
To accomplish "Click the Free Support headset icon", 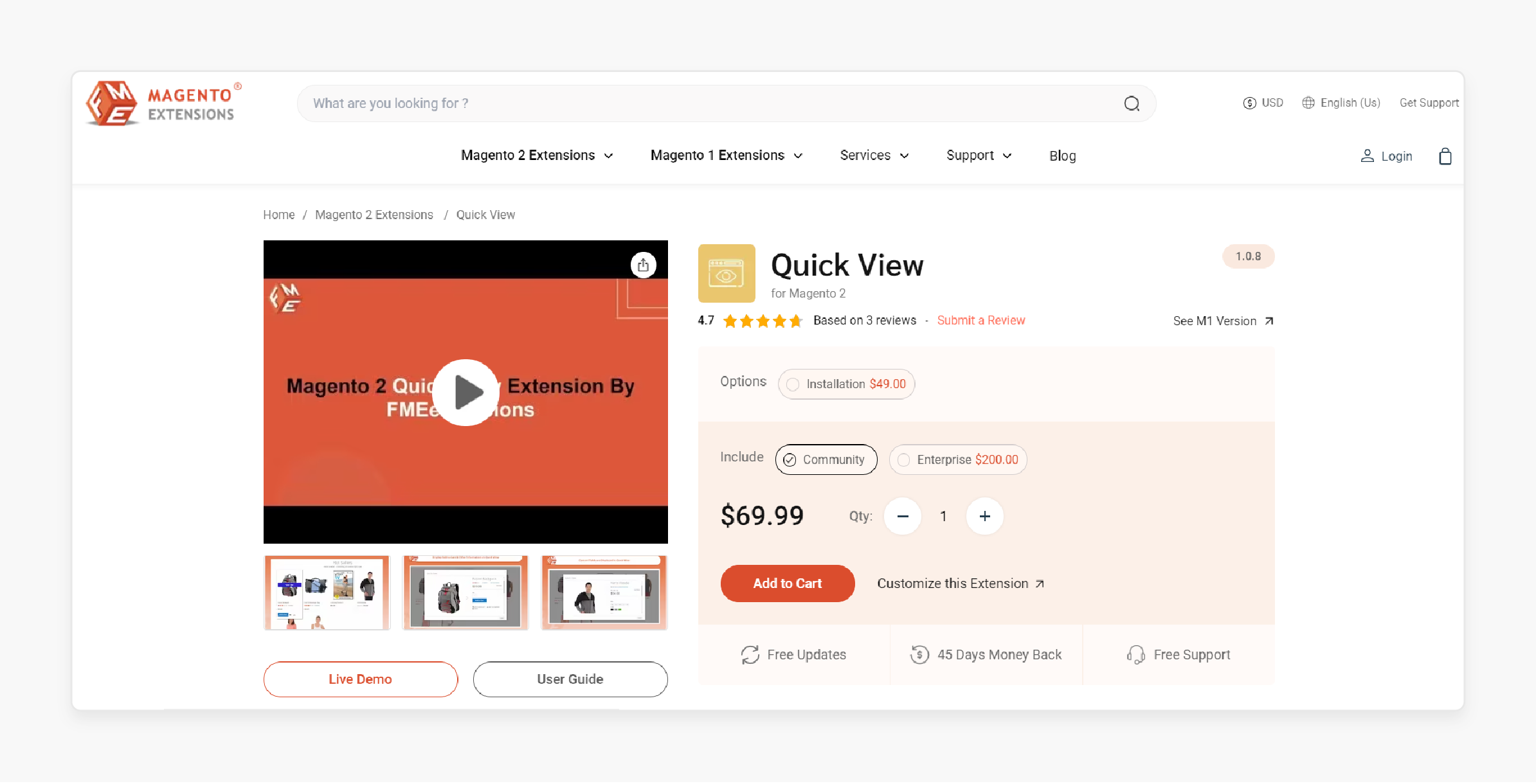I will [1135, 655].
